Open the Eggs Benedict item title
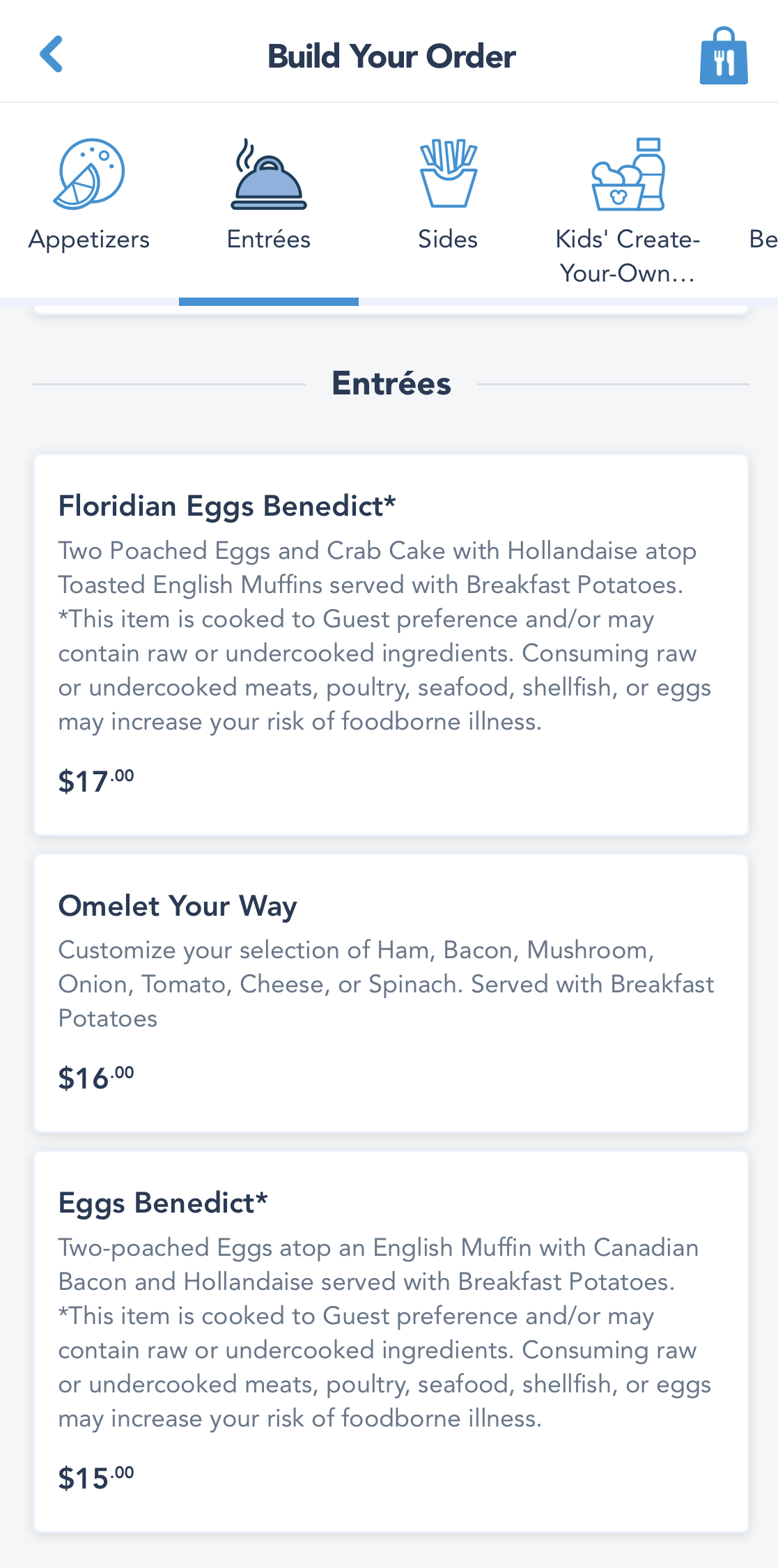Viewport: 778px width, 1568px height. pos(163,1204)
